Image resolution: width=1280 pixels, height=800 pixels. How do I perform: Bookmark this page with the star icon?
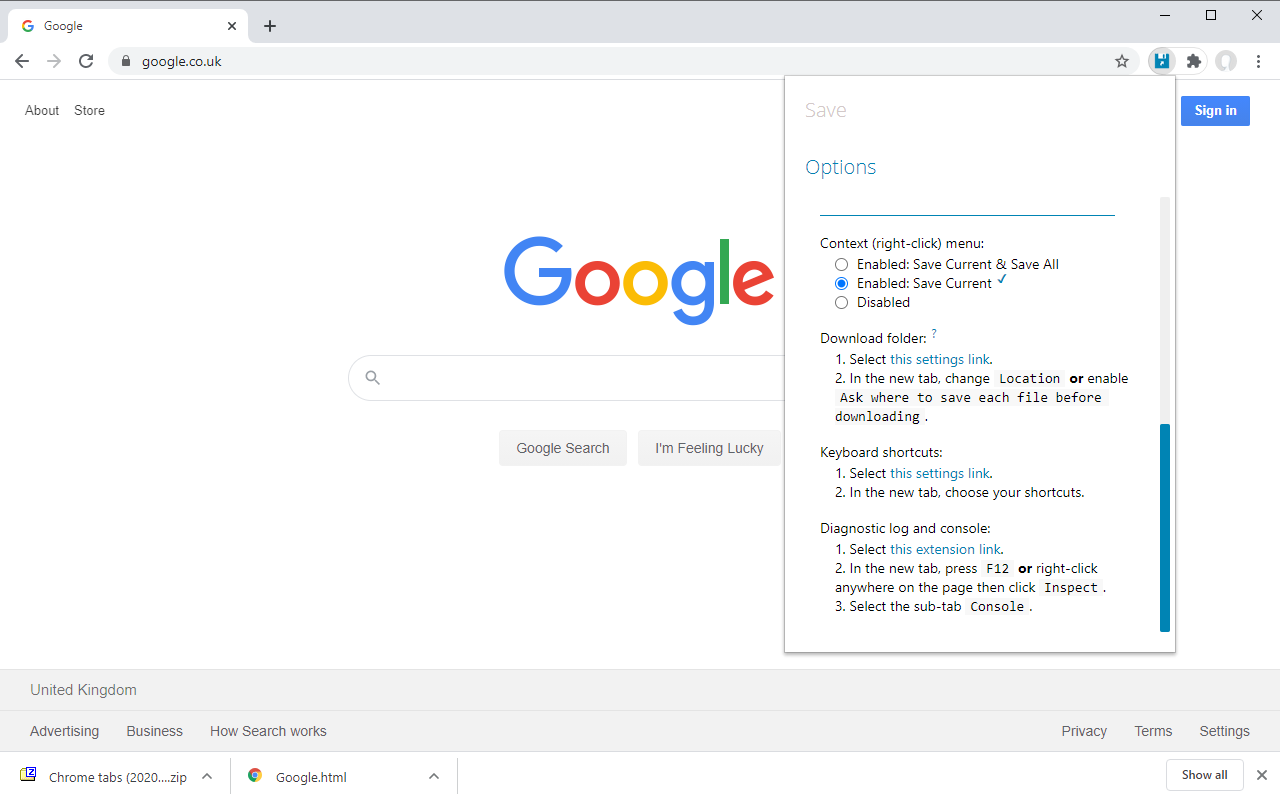pyautogui.click(x=1122, y=61)
